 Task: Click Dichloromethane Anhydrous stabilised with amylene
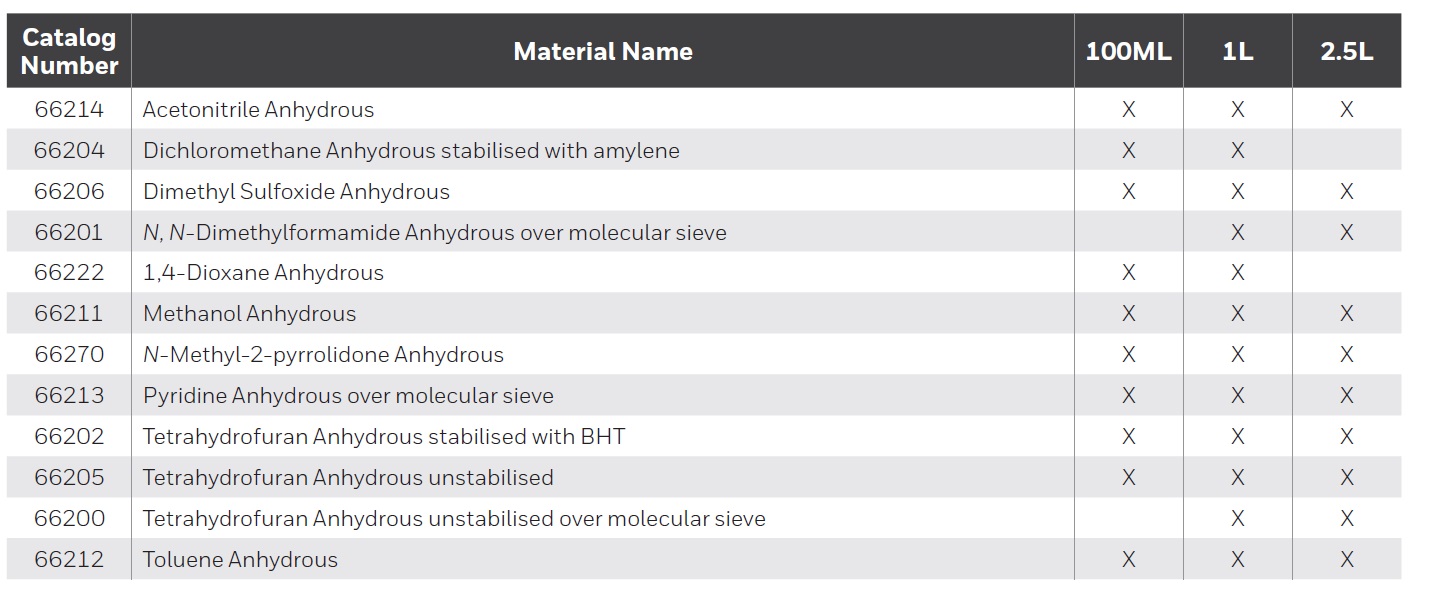click(411, 151)
